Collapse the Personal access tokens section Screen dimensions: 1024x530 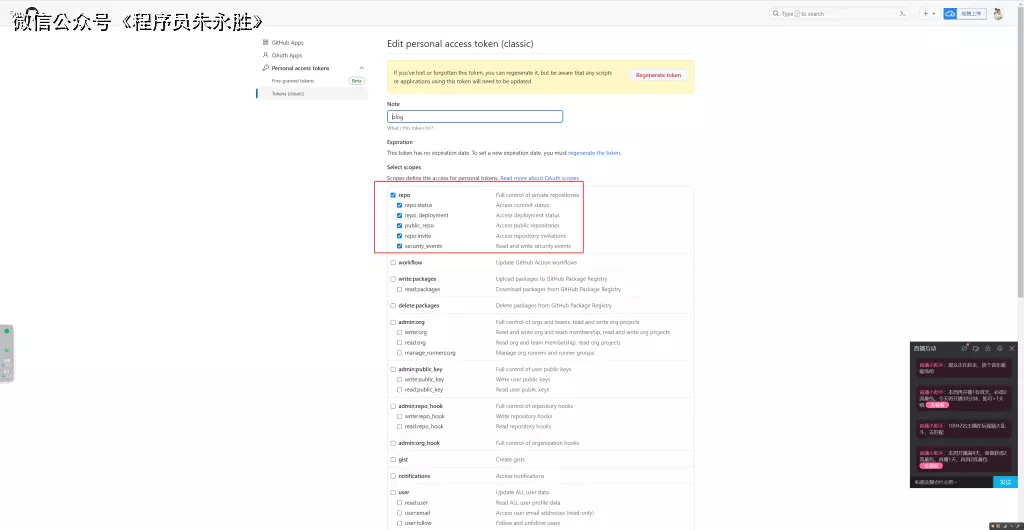click(x=361, y=68)
